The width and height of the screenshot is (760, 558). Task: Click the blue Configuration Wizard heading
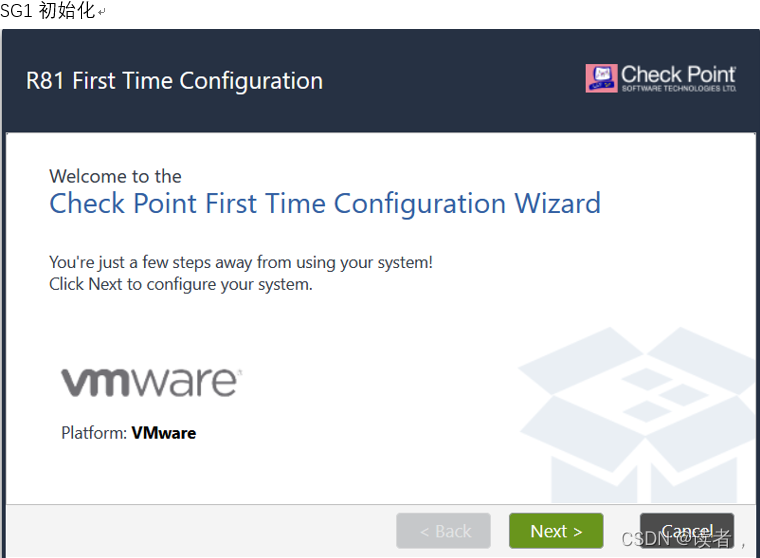click(x=325, y=204)
